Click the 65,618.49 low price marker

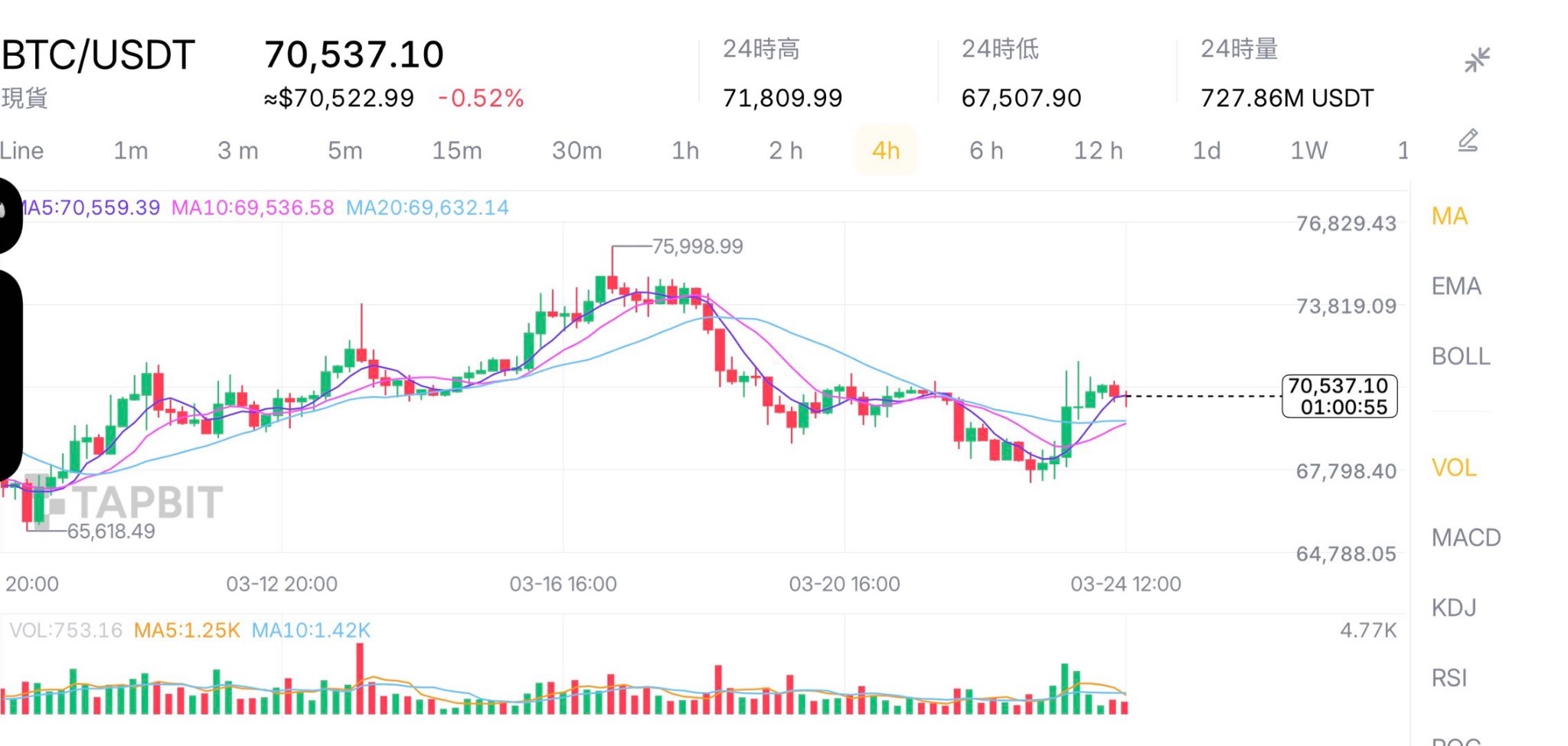(x=111, y=532)
